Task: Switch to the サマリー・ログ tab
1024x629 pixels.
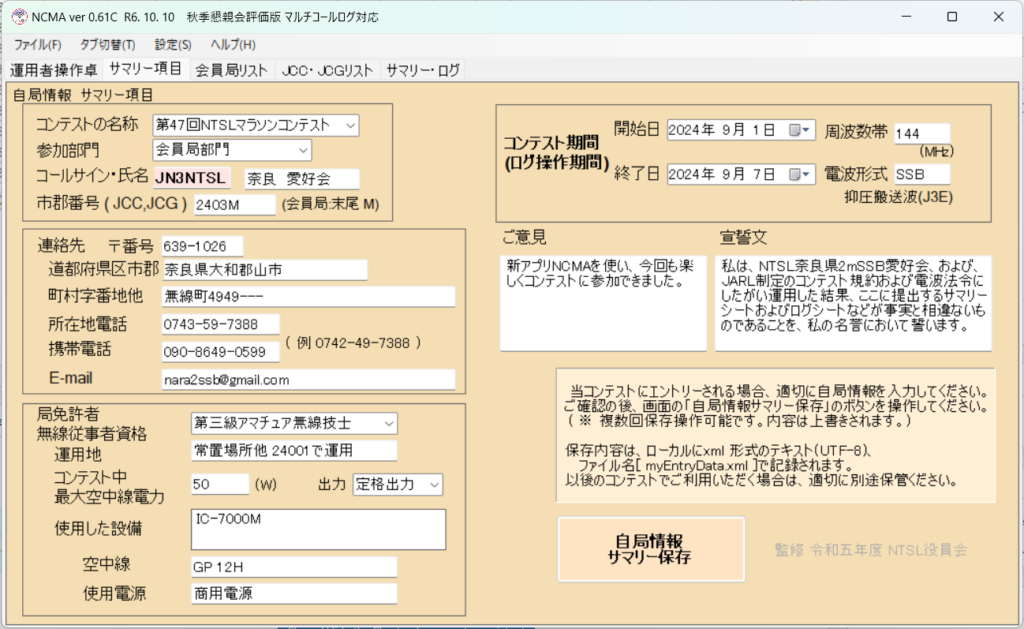Action: pyautogui.click(x=423, y=70)
